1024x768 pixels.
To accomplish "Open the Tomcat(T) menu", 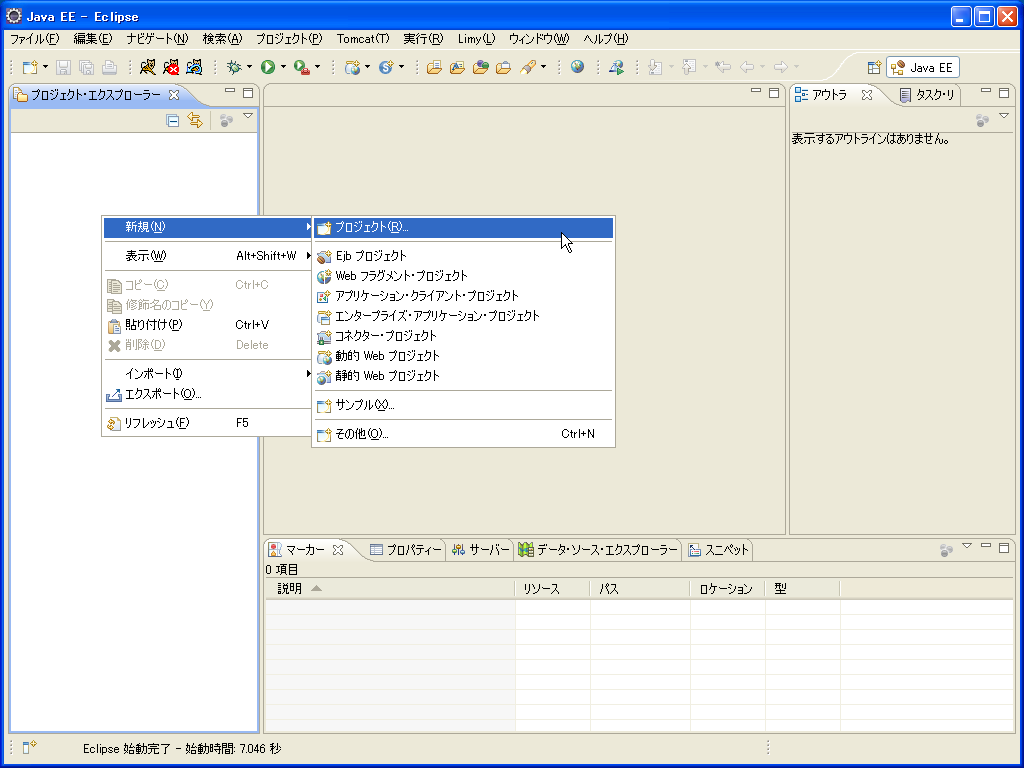I will pos(362,39).
